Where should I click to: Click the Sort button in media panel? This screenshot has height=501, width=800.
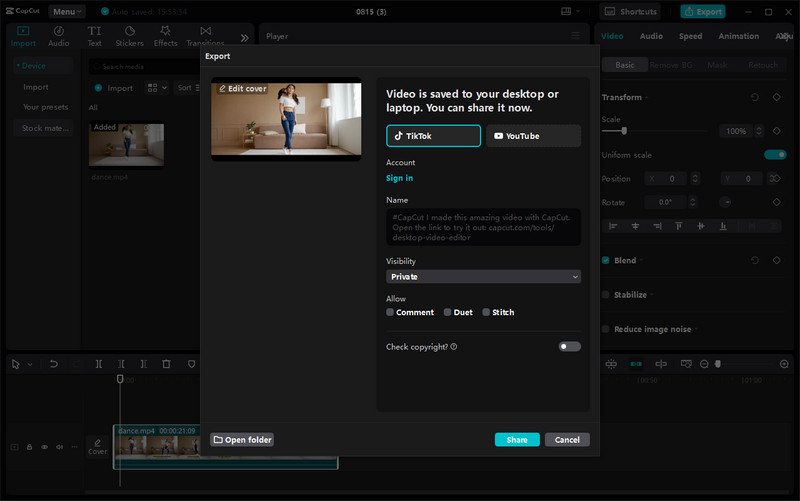point(188,88)
